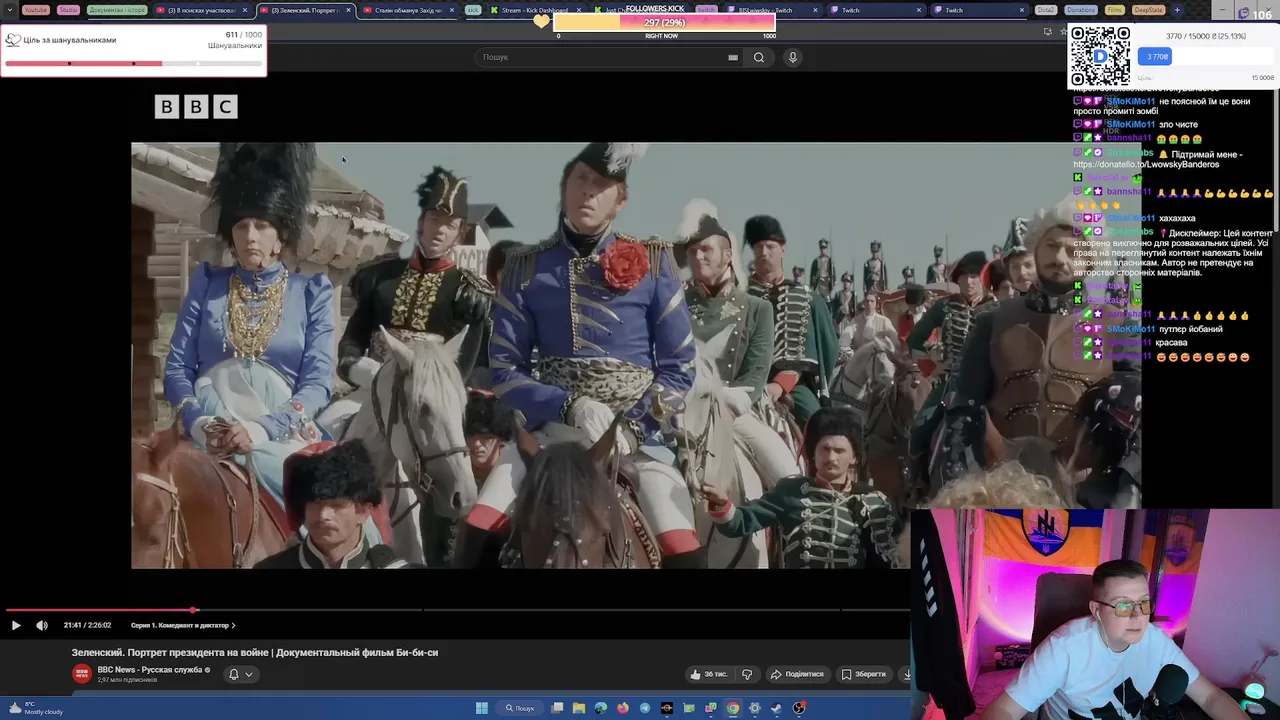
Task: Open the weather widget 'Mostly cloudy'
Action: click(34, 708)
